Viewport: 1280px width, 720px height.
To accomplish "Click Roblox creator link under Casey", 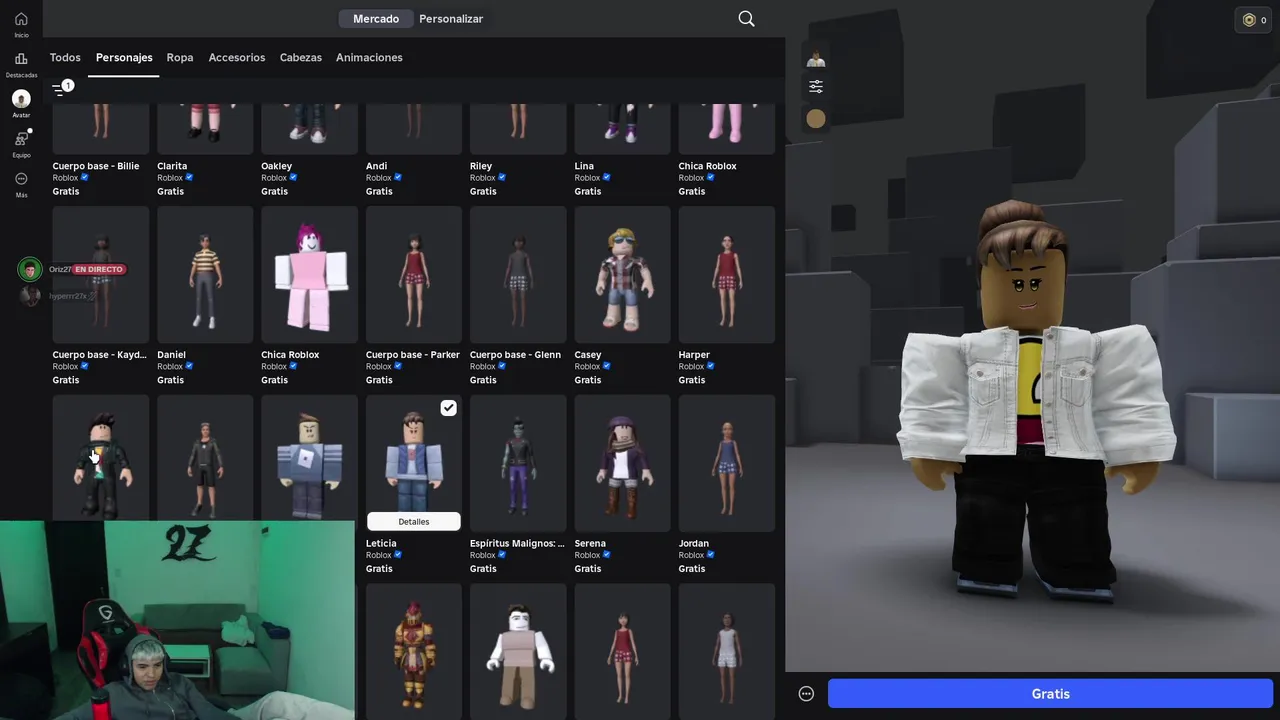I will 587,367.
